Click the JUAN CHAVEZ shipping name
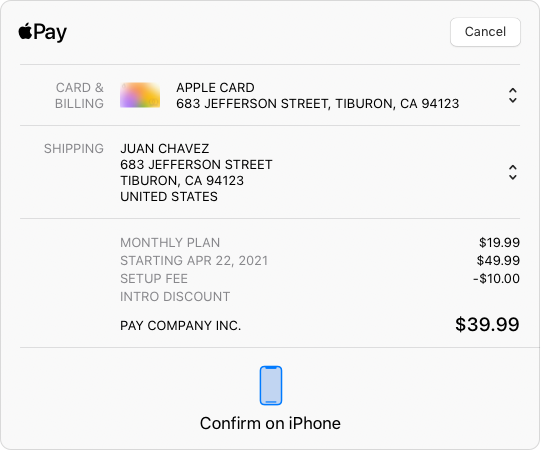 tap(165, 149)
